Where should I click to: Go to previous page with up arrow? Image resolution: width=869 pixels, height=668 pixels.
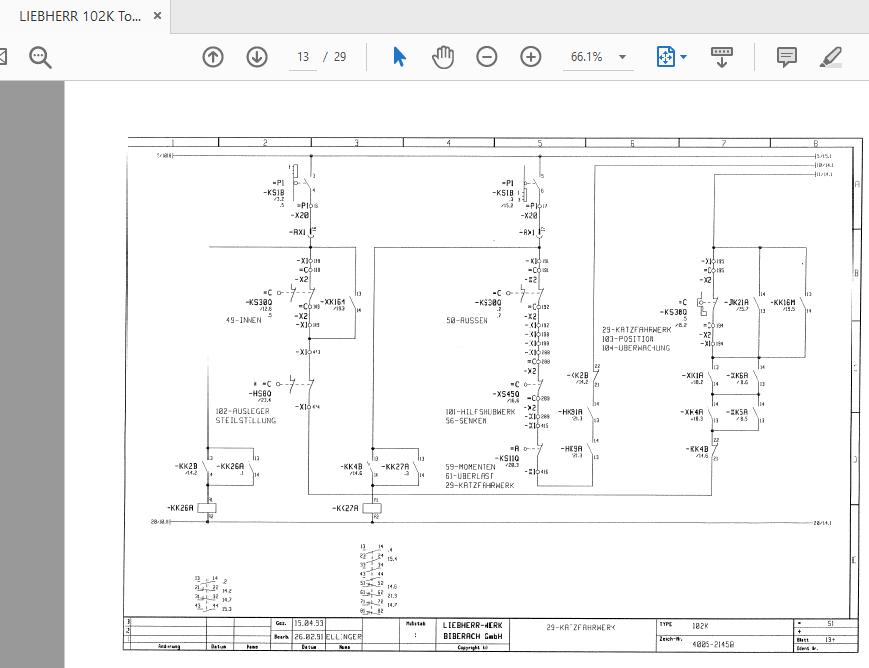[x=213, y=57]
